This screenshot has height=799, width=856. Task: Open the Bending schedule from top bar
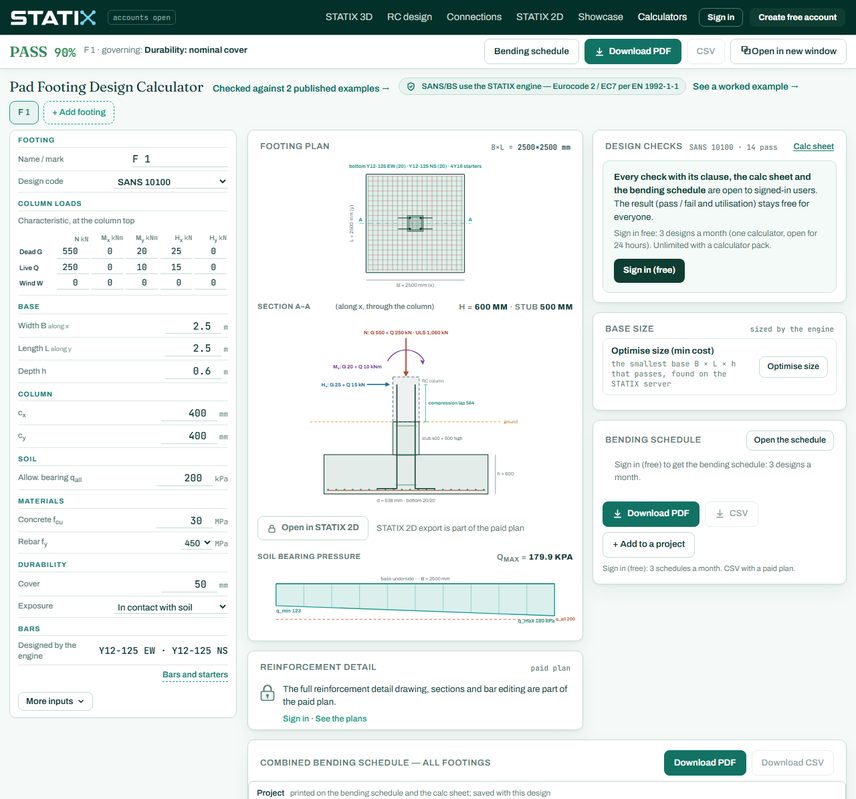point(531,51)
